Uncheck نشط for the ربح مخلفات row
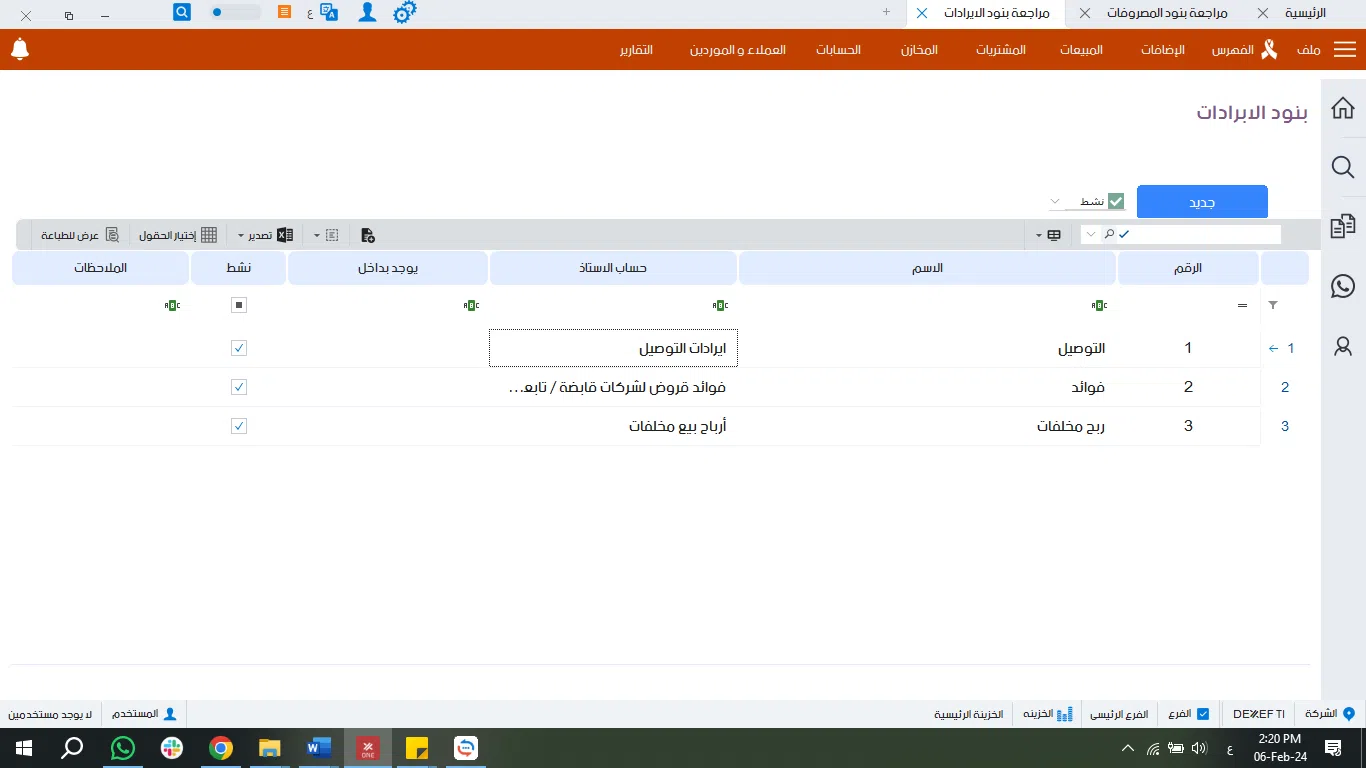Screen dimensions: 1366x768 click(x=238, y=425)
